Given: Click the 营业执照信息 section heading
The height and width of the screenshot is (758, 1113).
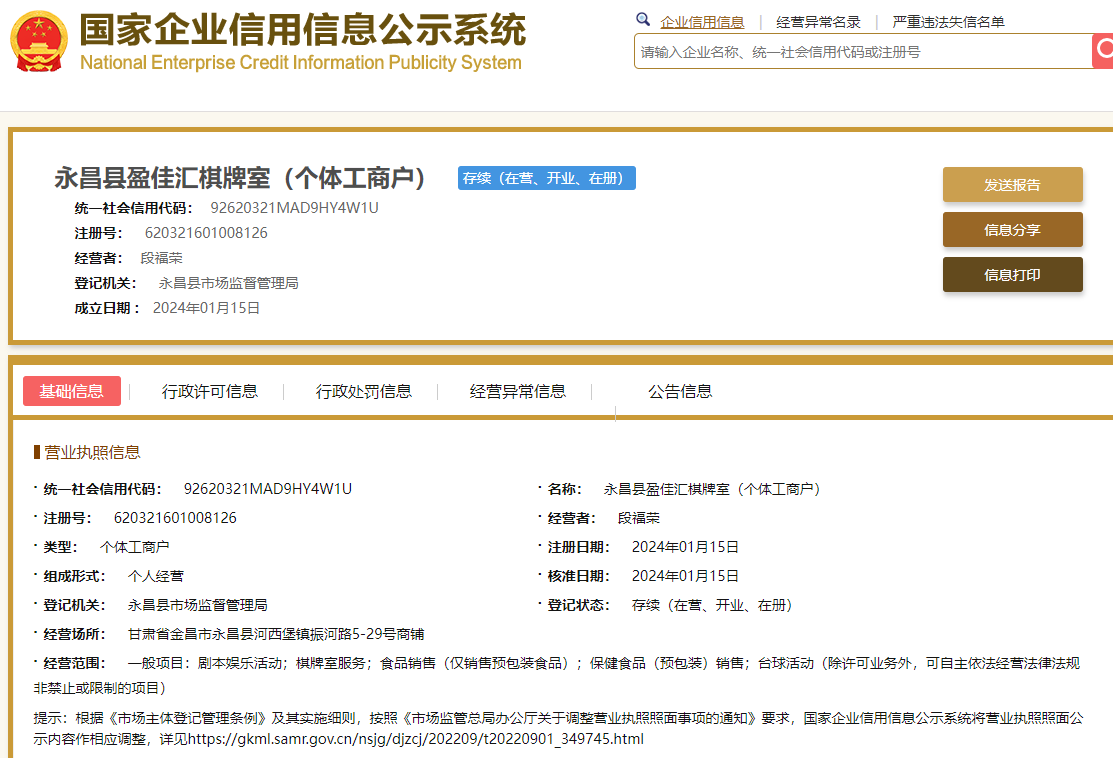Looking at the screenshot, I should (92, 452).
